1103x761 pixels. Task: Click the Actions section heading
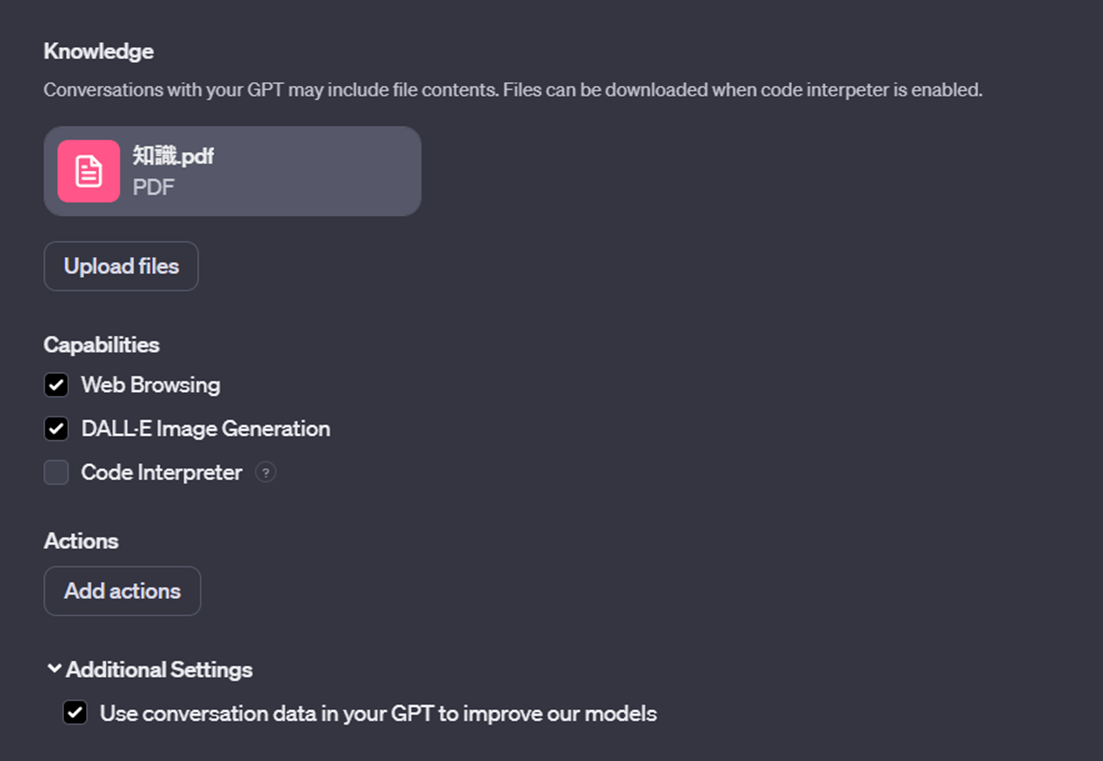81,541
